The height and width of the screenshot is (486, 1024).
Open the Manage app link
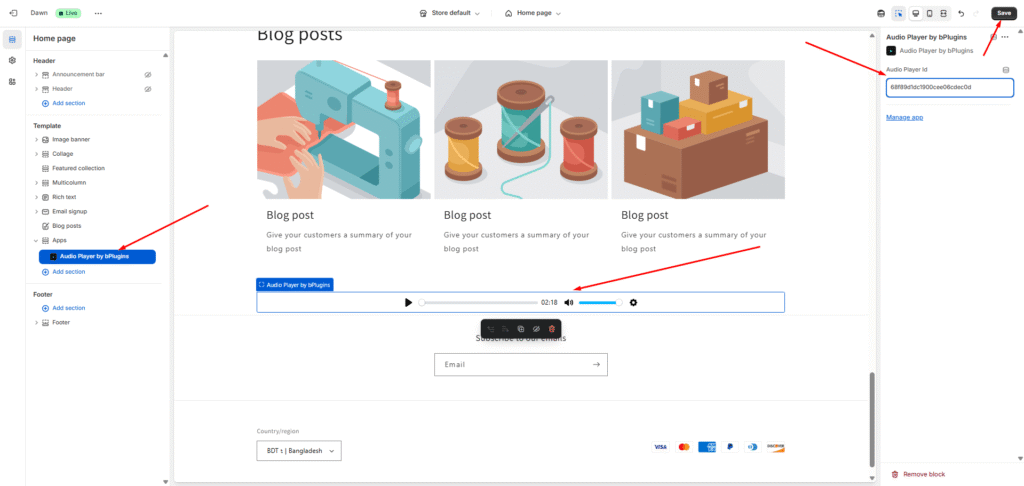coord(904,117)
